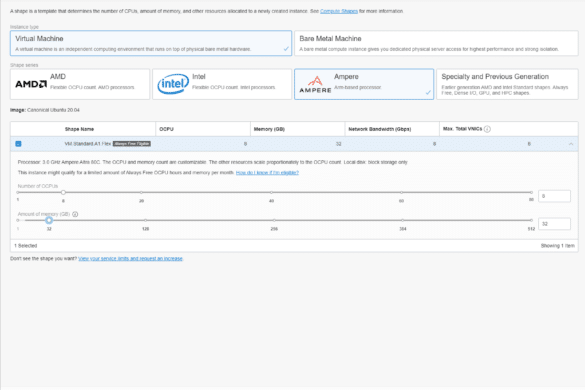Click the Ampere logo icon
Screen dimensions: 585x390
316,85
